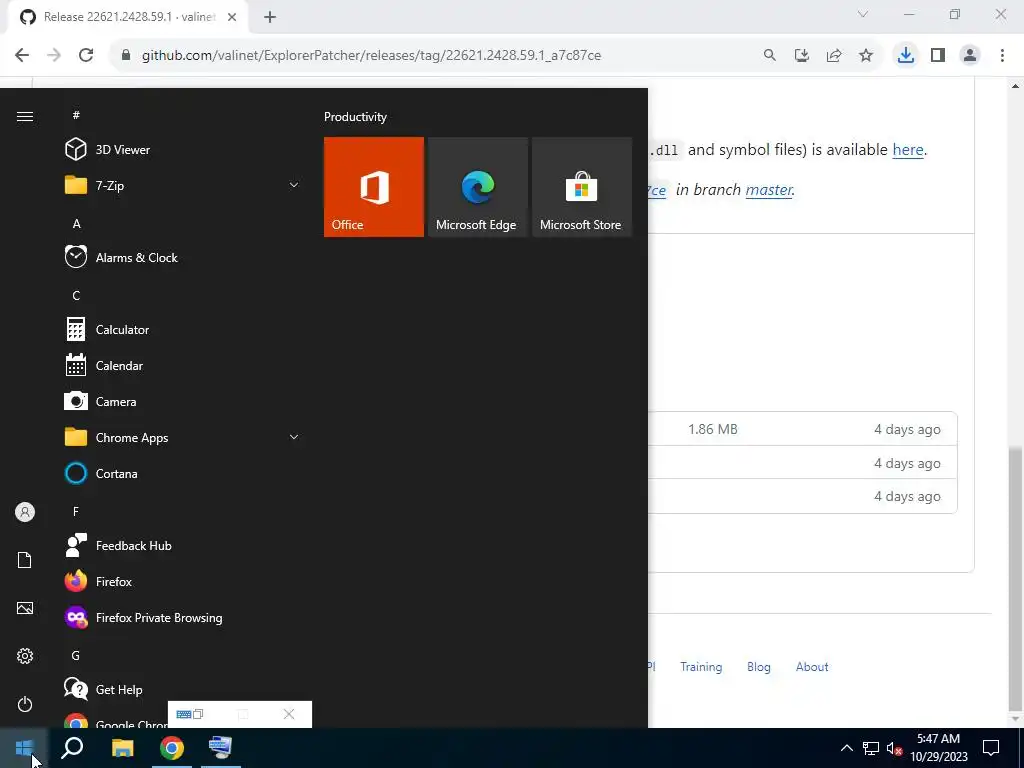Click the letter G group header

pos(76,656)
